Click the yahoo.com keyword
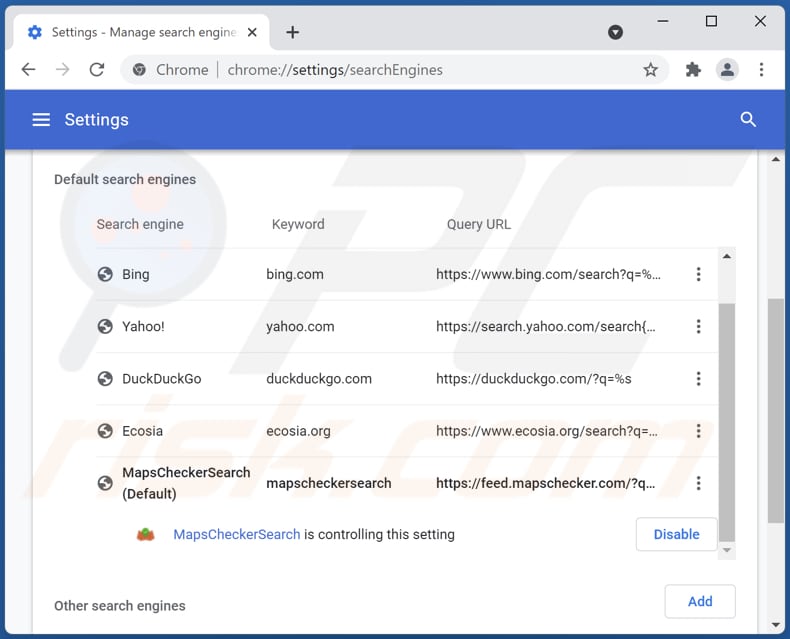This screenshot has width=790, height=639. coord(300,327)
